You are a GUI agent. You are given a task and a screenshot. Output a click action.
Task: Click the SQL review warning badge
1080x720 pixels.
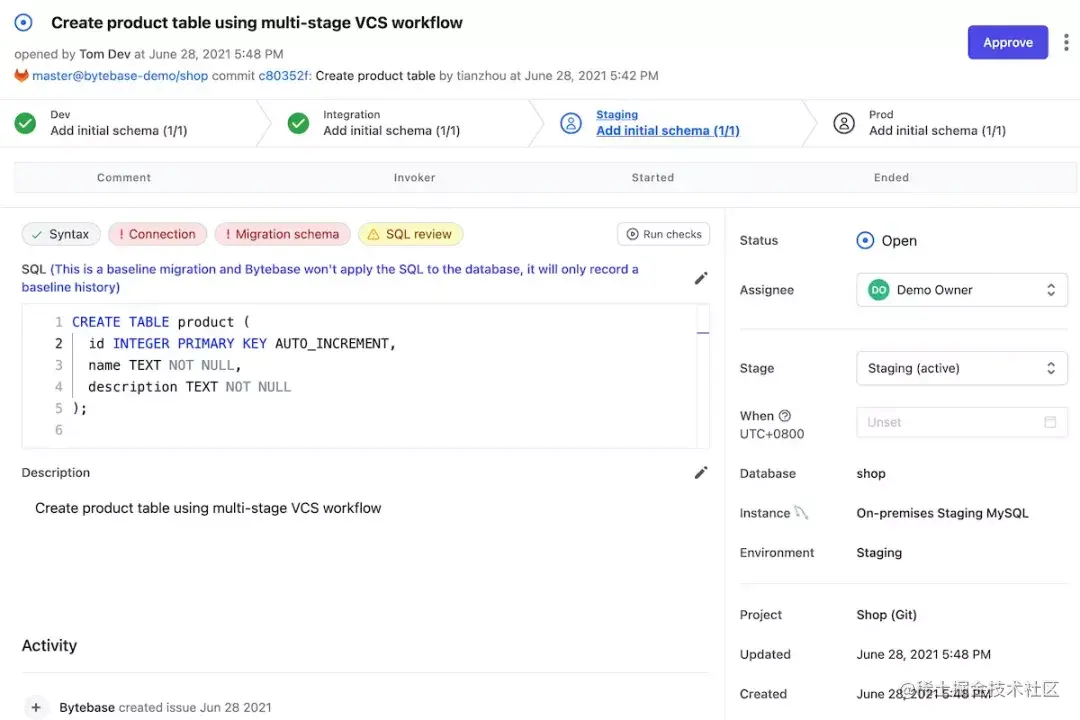tap(410, 234)
